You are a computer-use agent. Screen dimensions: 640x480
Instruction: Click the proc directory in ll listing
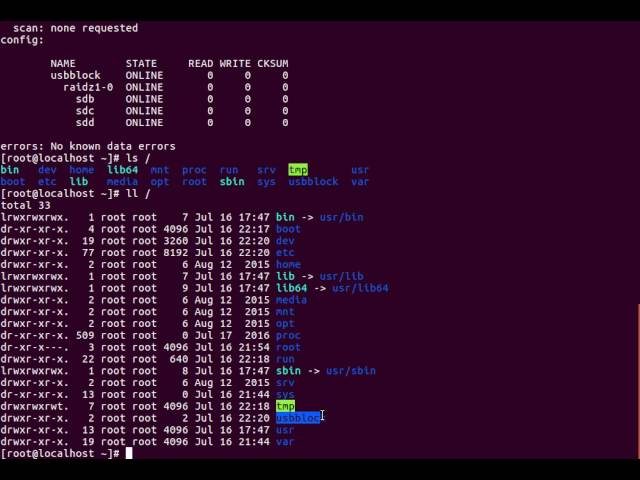(x=288, y=336)
